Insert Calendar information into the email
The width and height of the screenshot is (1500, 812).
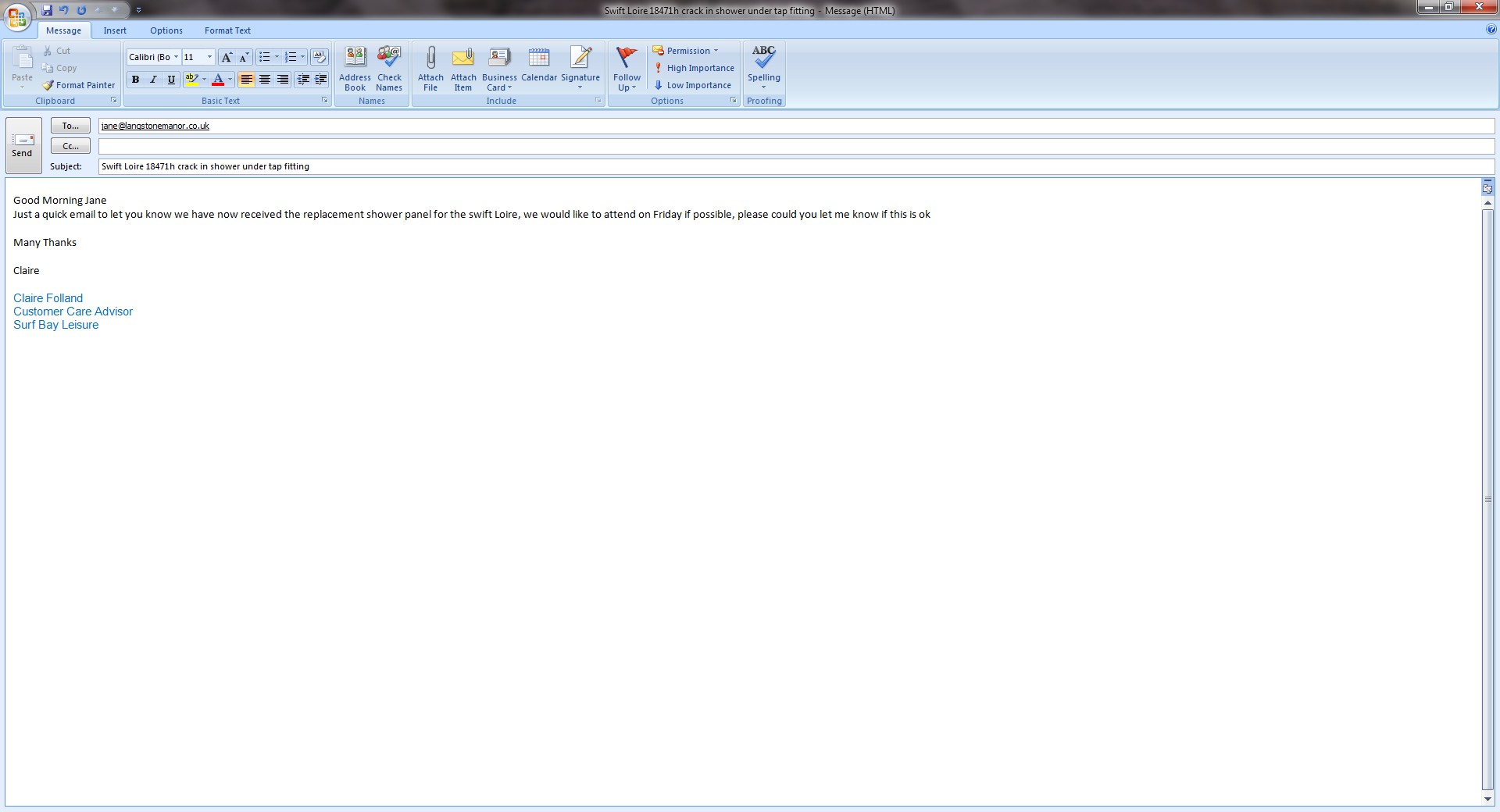539,65
